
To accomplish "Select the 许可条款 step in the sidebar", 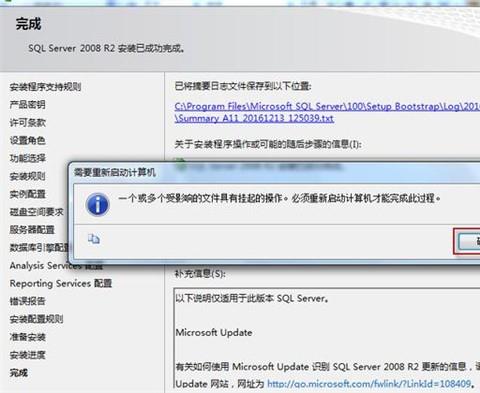I will click(27, 123).
